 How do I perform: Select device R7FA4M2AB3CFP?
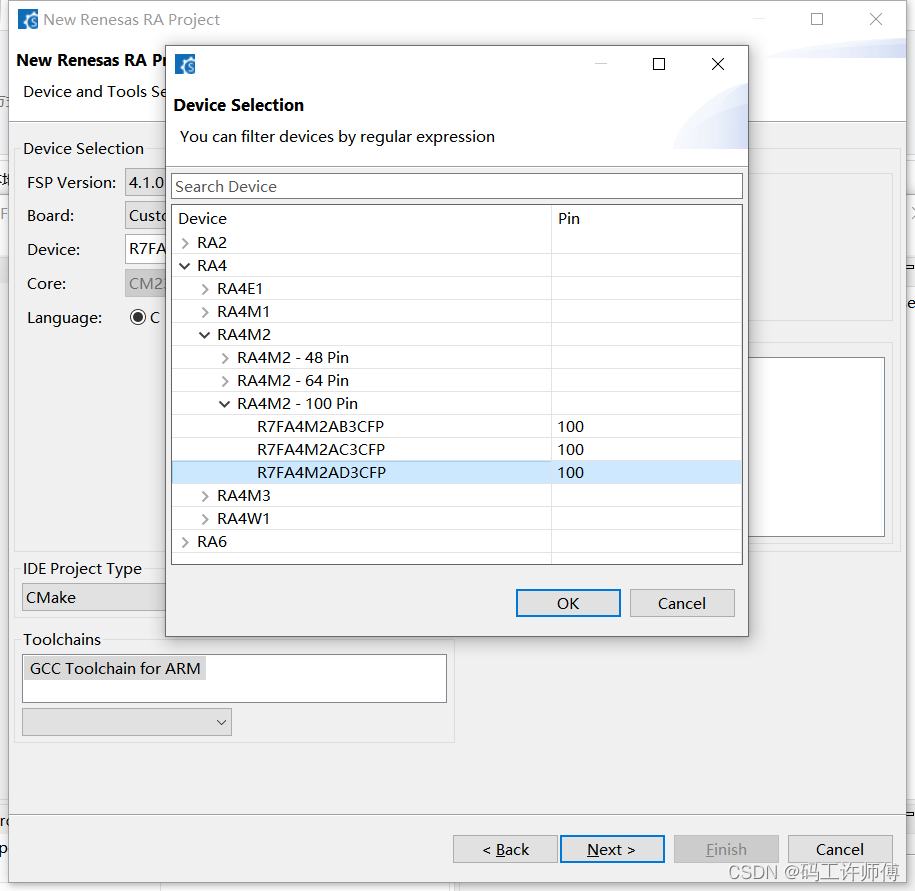[x=320, y=427]
